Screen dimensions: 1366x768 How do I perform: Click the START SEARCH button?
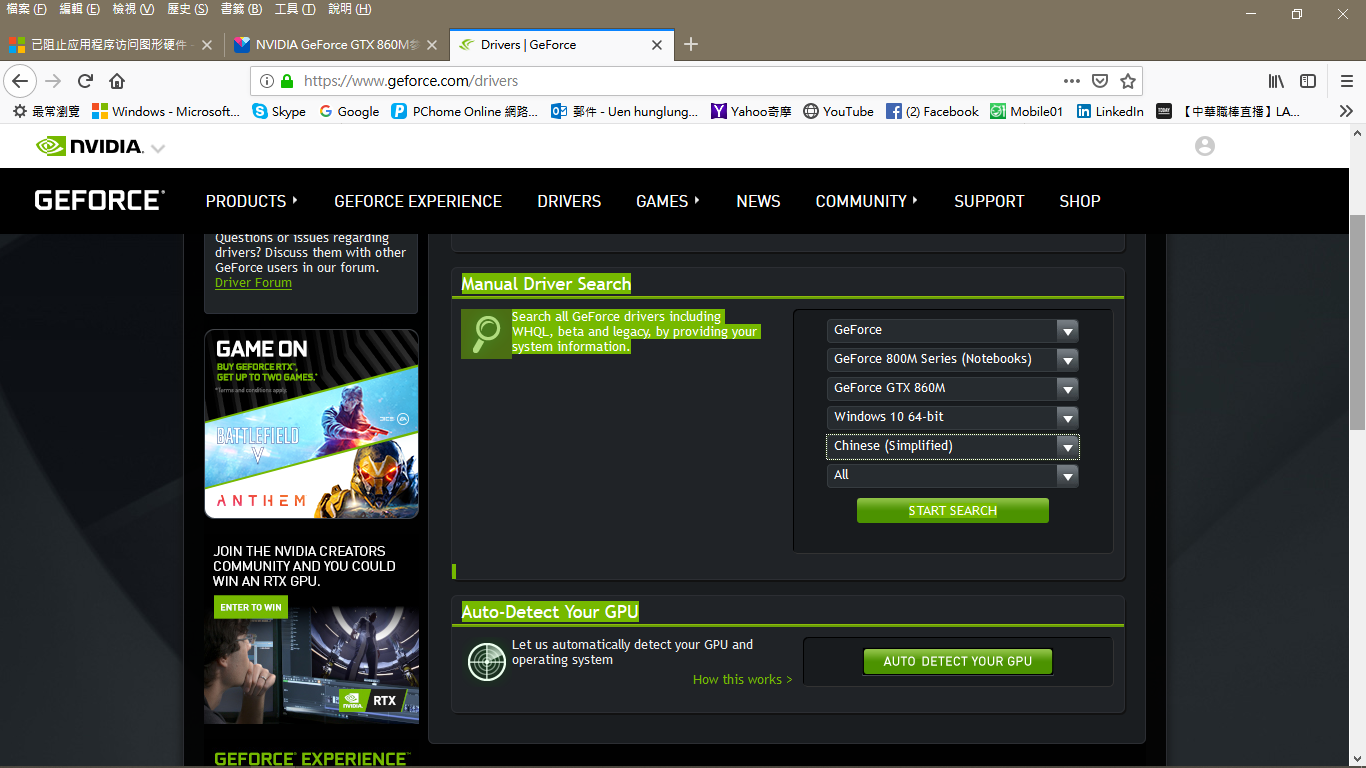pos(953,511)
